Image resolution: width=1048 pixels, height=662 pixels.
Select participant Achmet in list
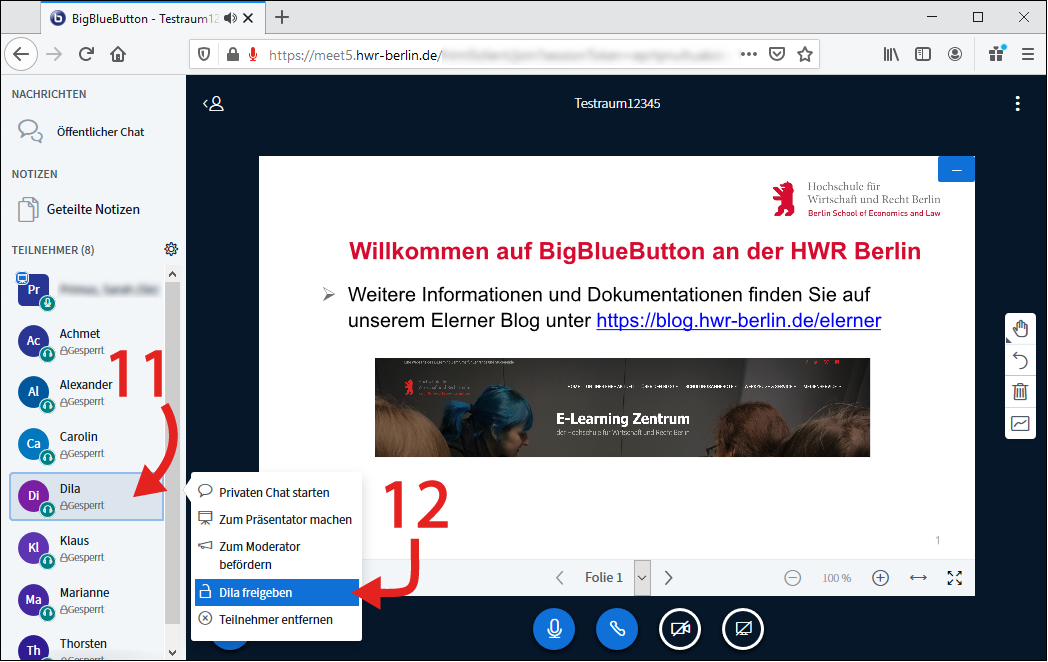pos(87,341)
